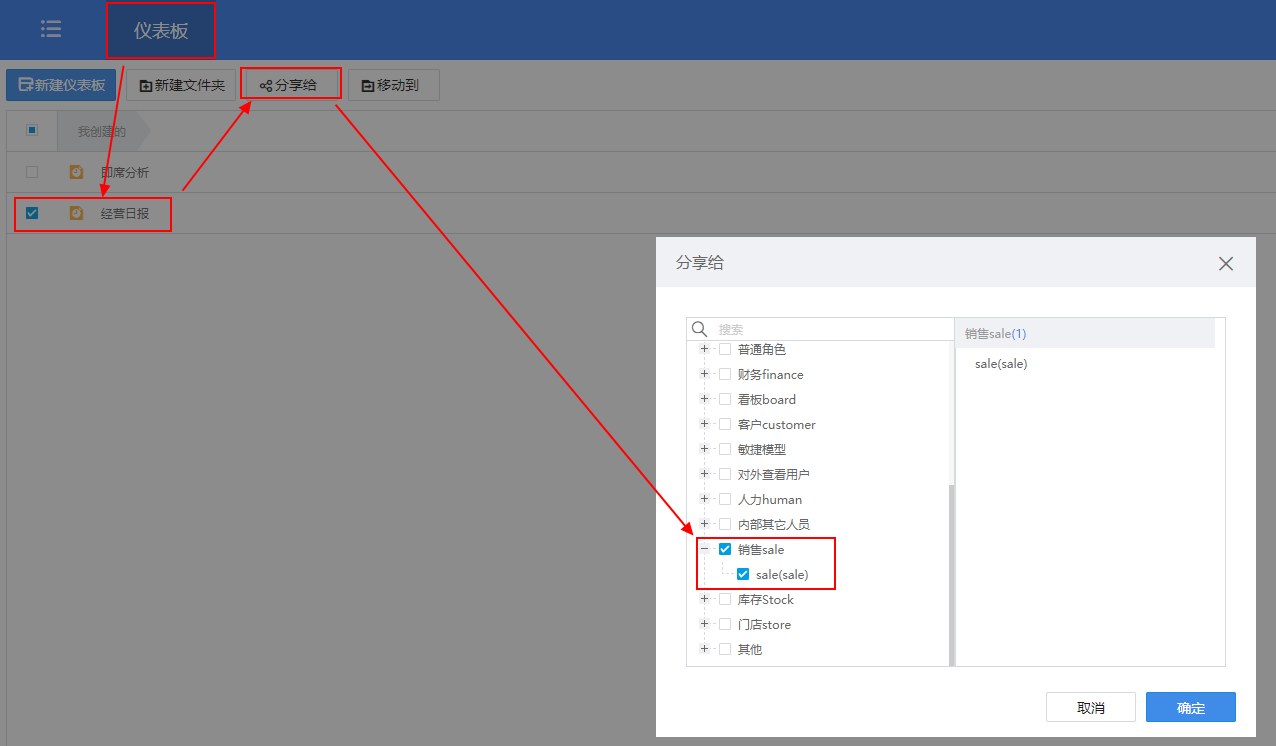This screenshot has height=746, width=1276.
Task: Click the 取消 button
Action: point(1091,707)
